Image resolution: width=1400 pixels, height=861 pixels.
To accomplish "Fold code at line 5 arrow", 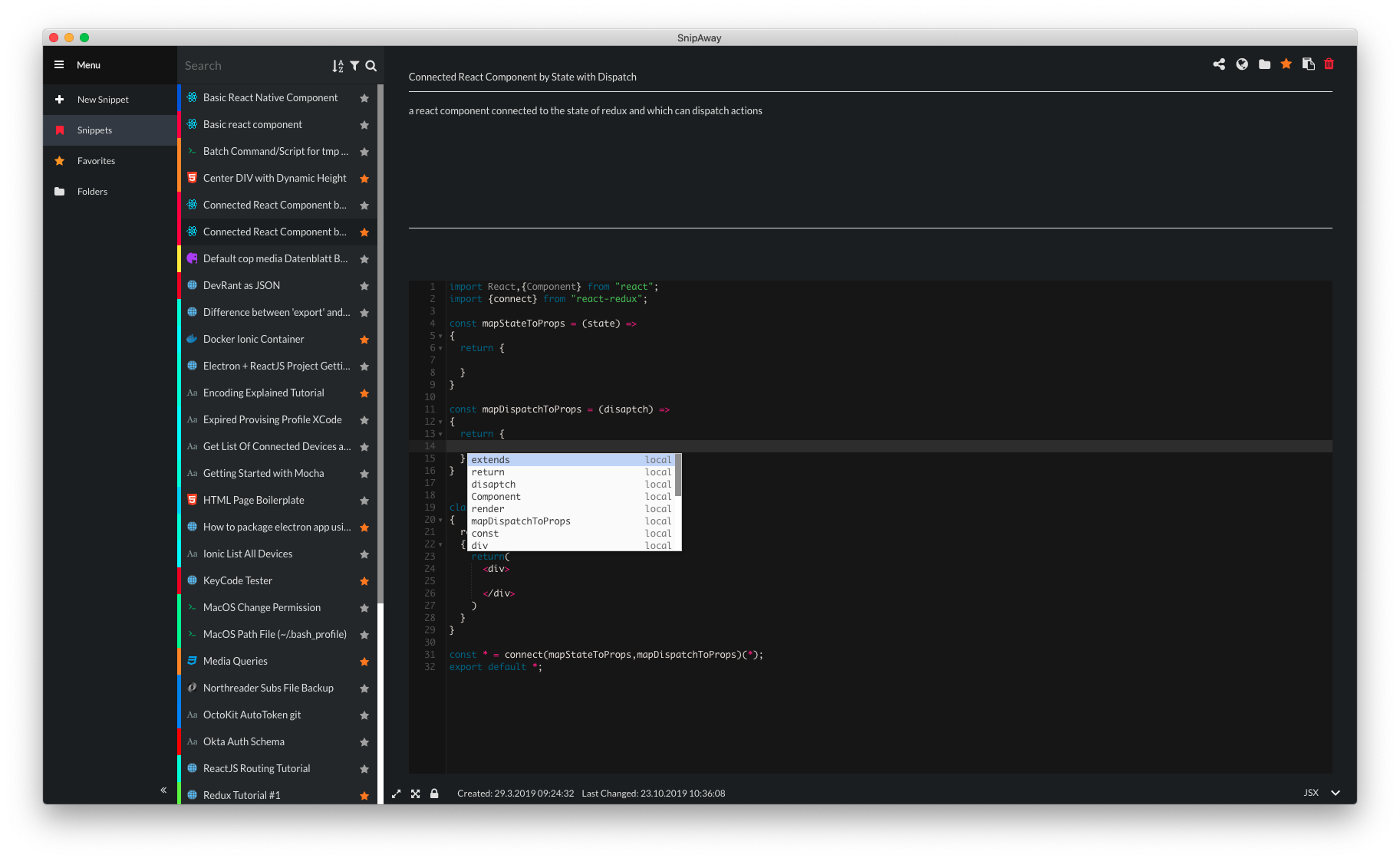I will (x=440, y=337).
